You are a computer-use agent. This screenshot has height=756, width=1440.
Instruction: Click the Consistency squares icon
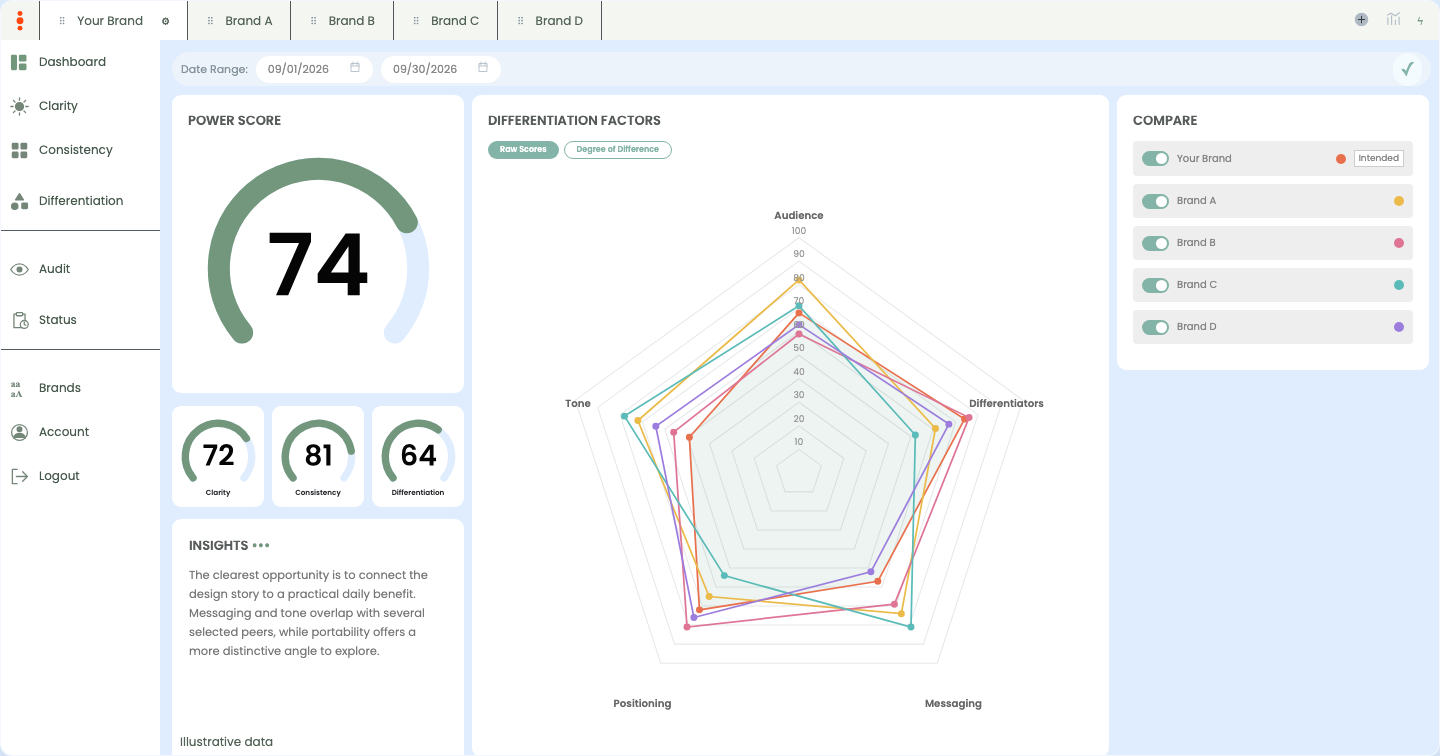tap(19, 150)
